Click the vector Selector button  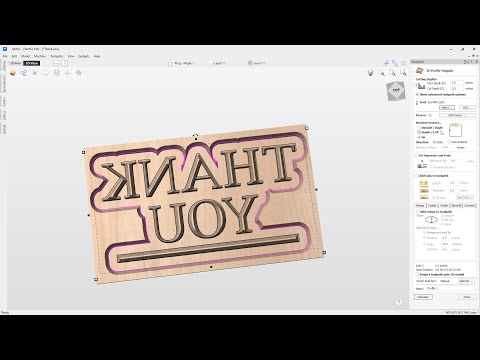[x=466, y=281]
